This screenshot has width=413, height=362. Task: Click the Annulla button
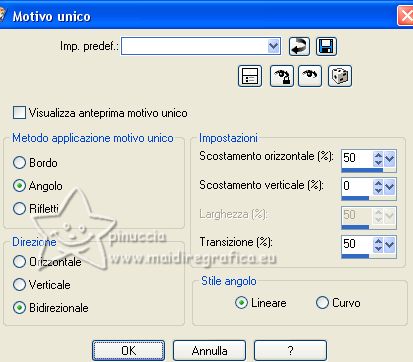pyautogui.click(x=209, y=350)
